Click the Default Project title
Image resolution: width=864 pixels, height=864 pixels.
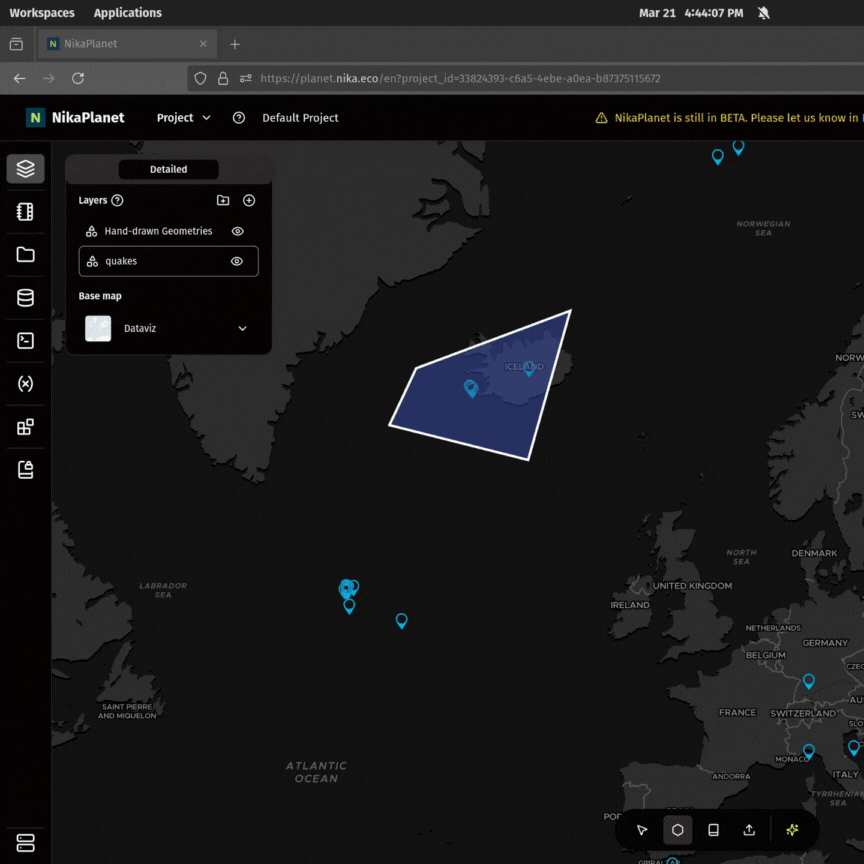pyautogui.click(x=300, y=118)
